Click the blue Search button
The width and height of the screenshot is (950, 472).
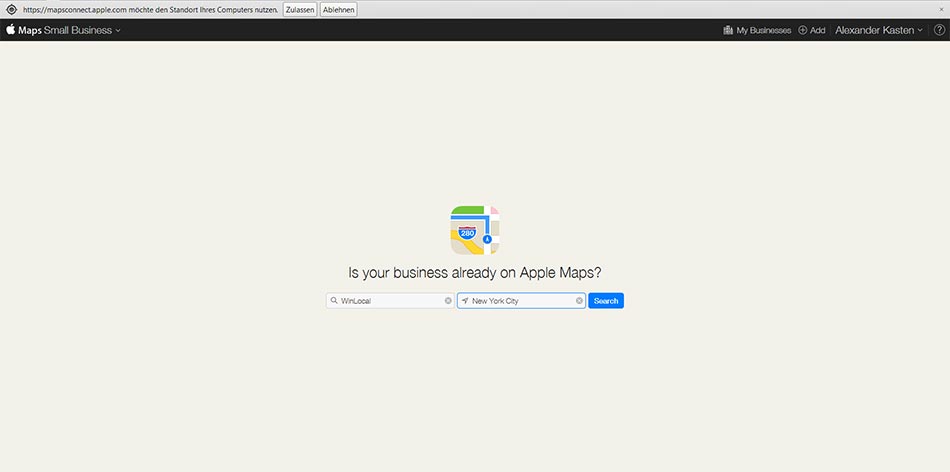tap(606, 301)
